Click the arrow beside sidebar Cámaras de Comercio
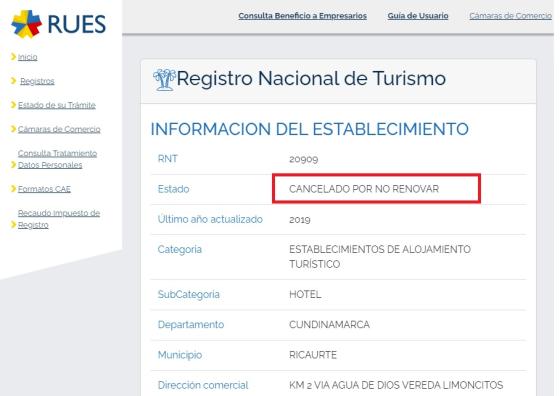The height and width of the screenshot is (396, 560). 14,129
